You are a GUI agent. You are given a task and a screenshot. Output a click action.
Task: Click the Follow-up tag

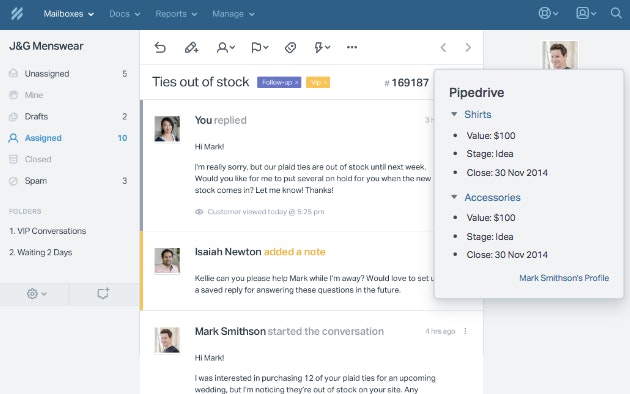tap(279, 82)
